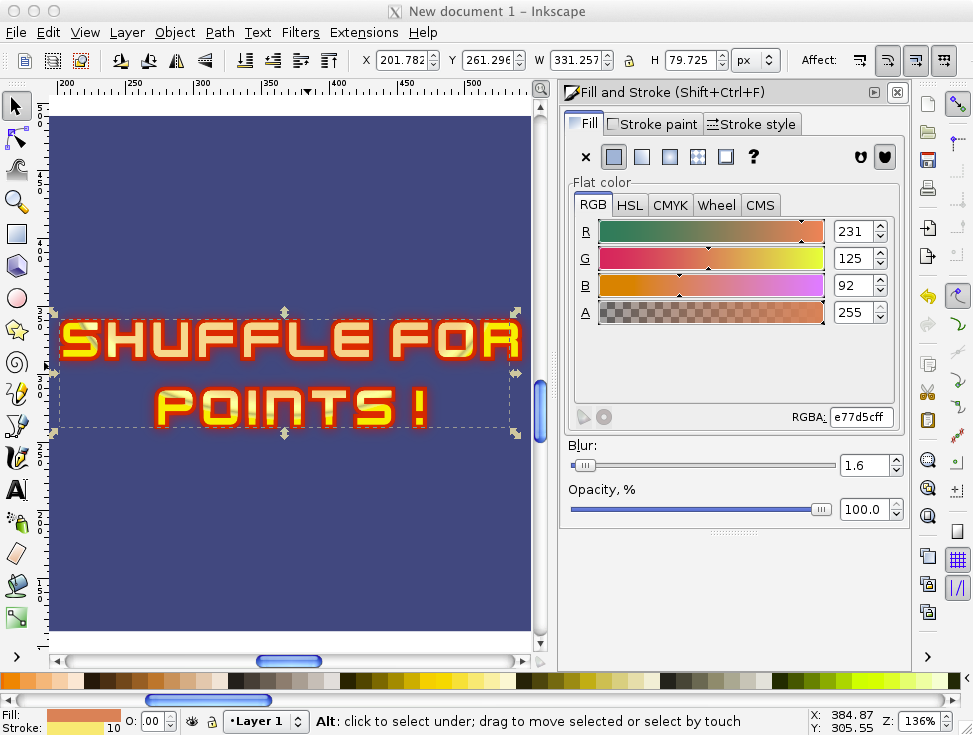The height and width of the screenshot is (735, 973).
Task: Select the Spiral tool
Action: coord(16,362)
